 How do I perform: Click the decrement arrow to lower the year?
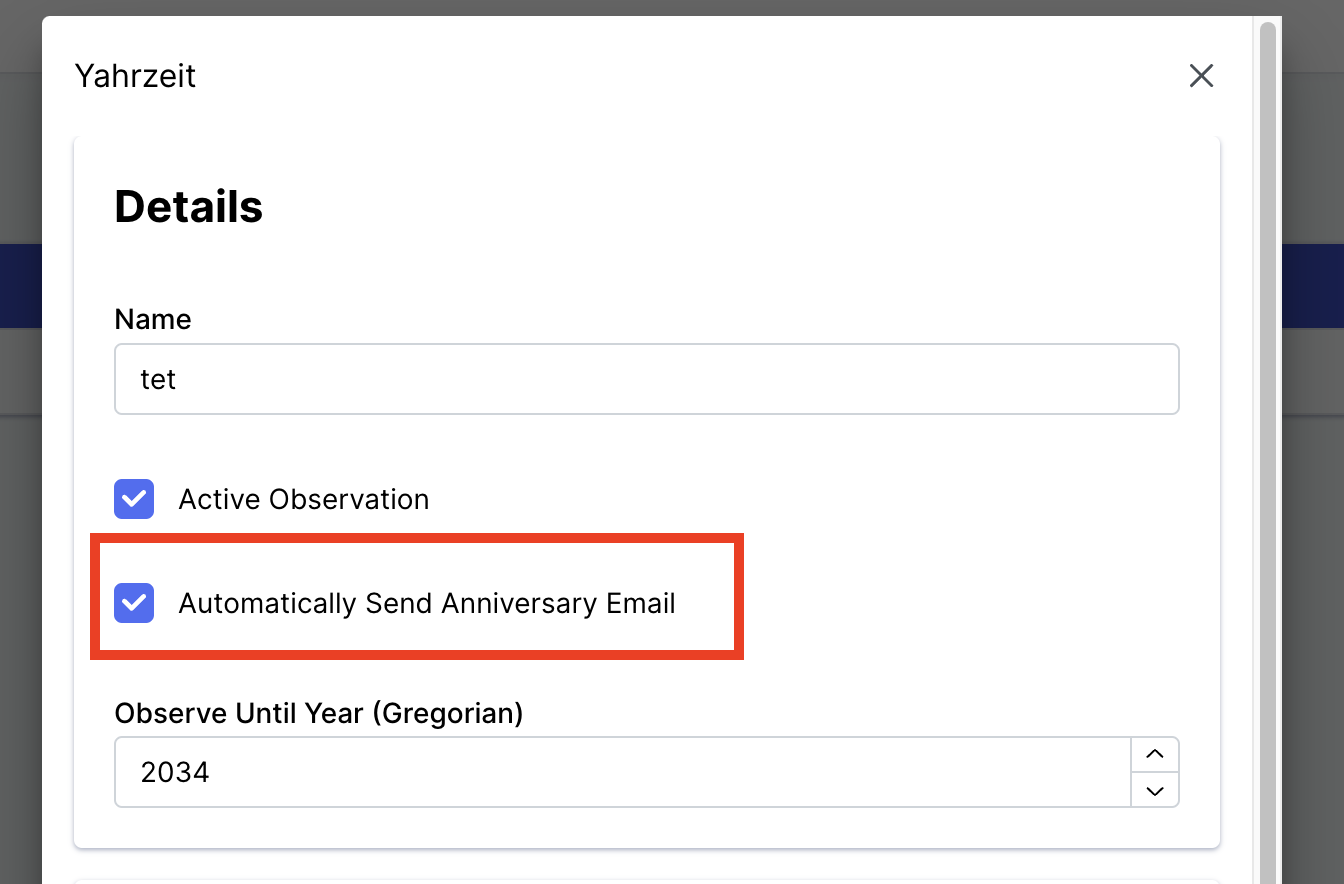[1154, 789]
